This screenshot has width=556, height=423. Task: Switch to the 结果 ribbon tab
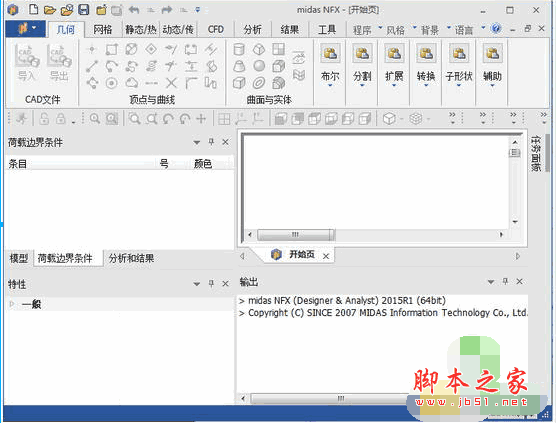290,29
